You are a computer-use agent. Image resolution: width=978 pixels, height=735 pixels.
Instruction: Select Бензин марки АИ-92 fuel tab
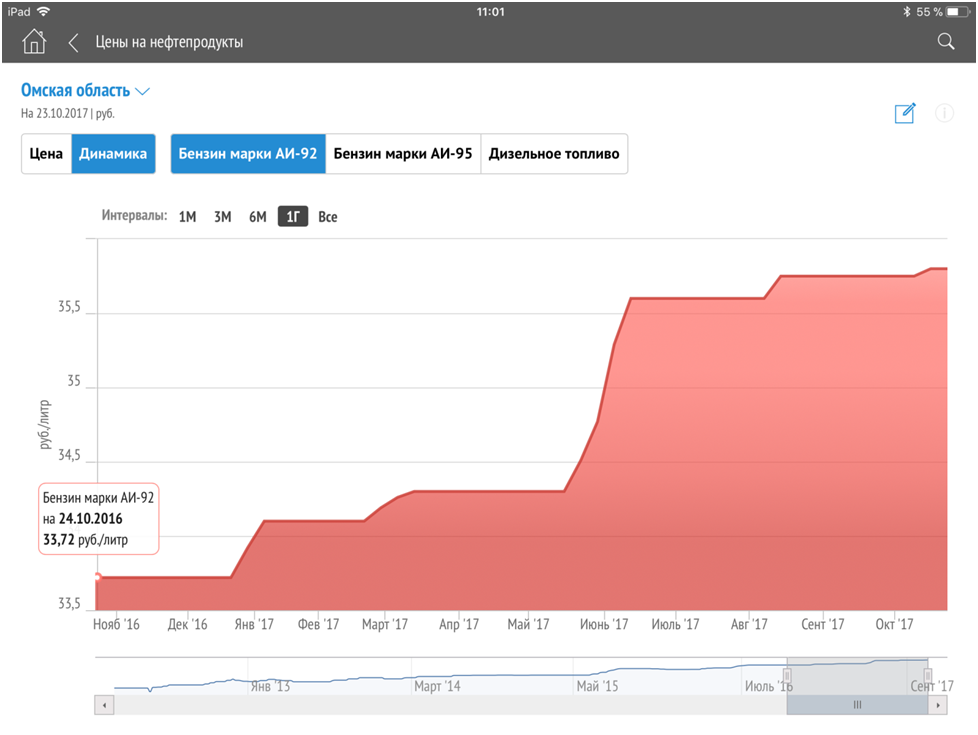248,154
